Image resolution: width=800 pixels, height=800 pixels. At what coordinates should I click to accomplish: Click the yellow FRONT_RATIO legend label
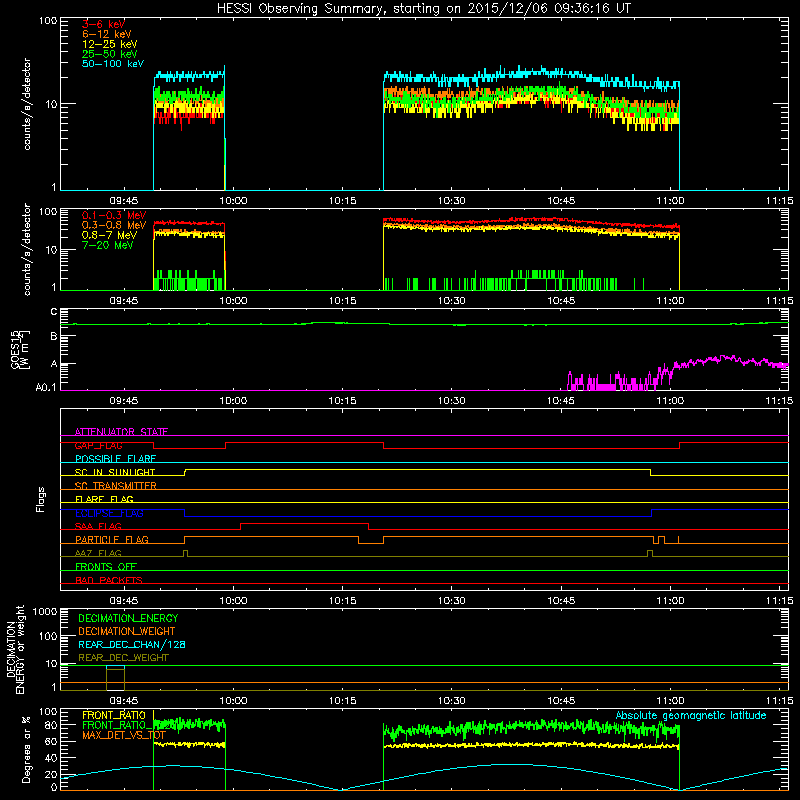pyautogui.click(x=114, y=715)
